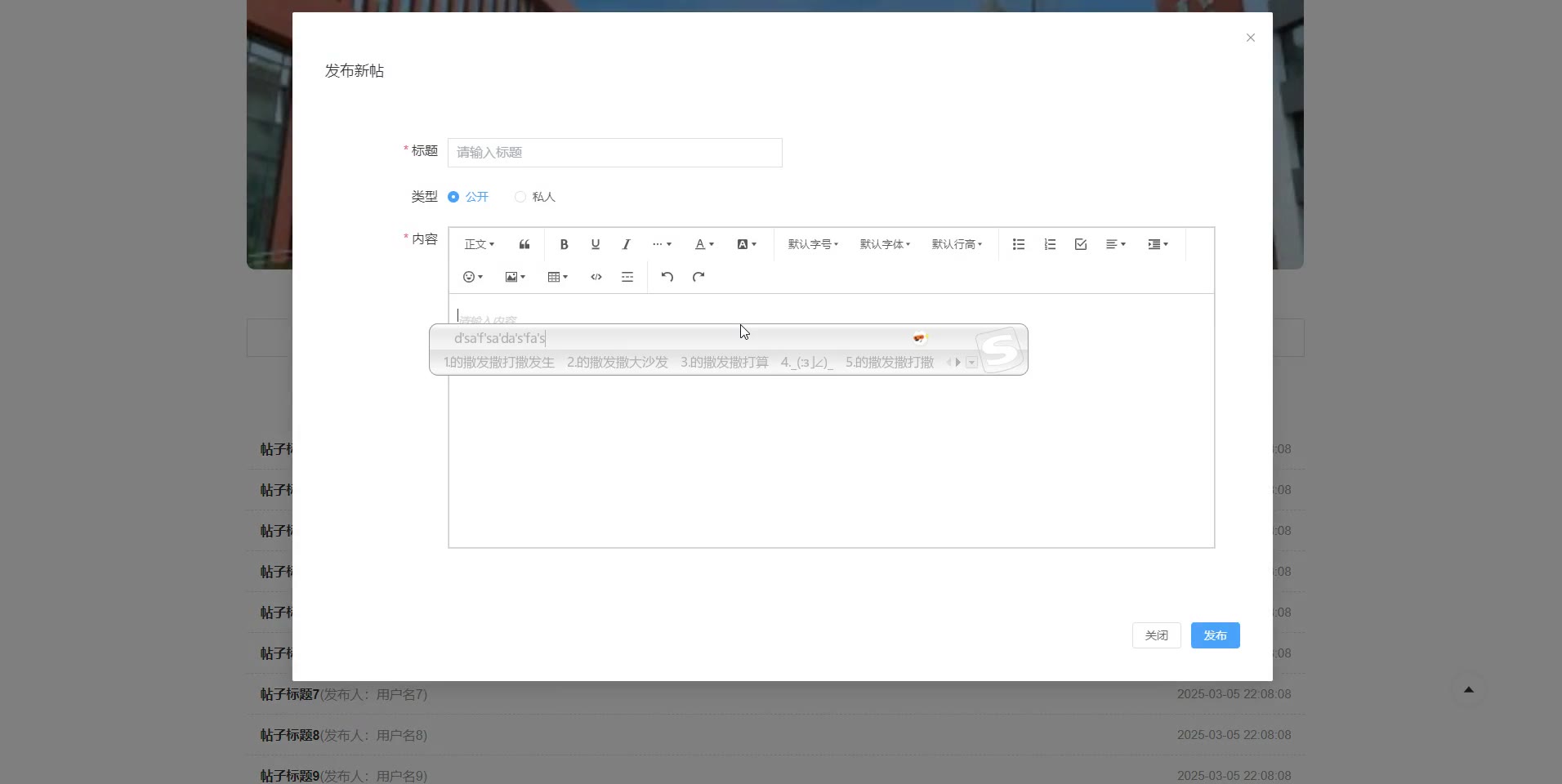The height and width of the screenshot is (784, 1562).
Task: Insert a horizontal divider line
Action: coord(627,277)
